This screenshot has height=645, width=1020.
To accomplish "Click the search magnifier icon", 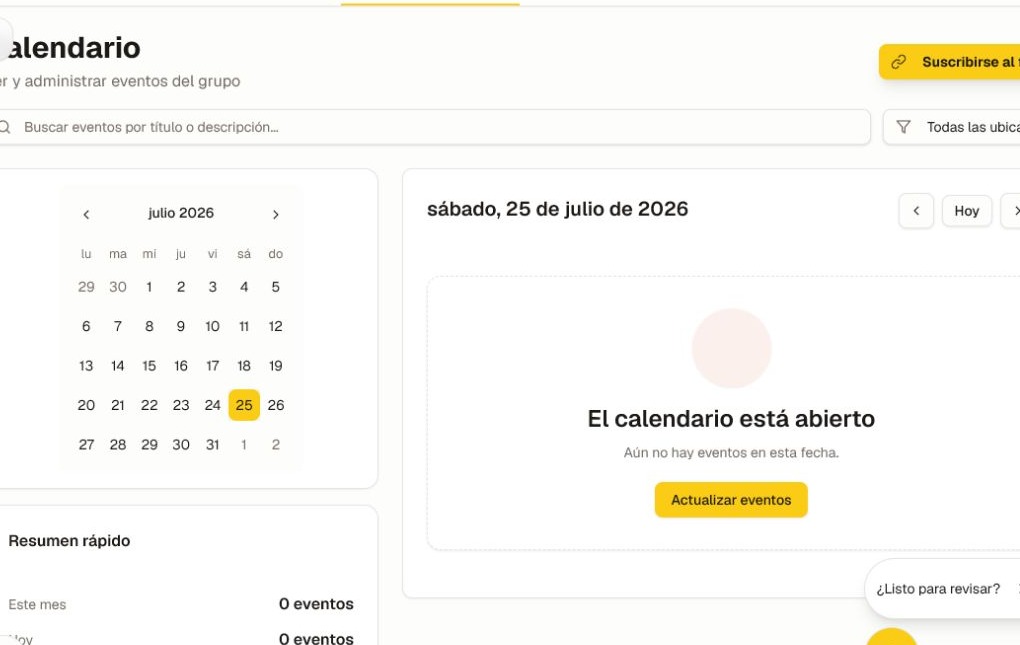I will coord(5,127).
